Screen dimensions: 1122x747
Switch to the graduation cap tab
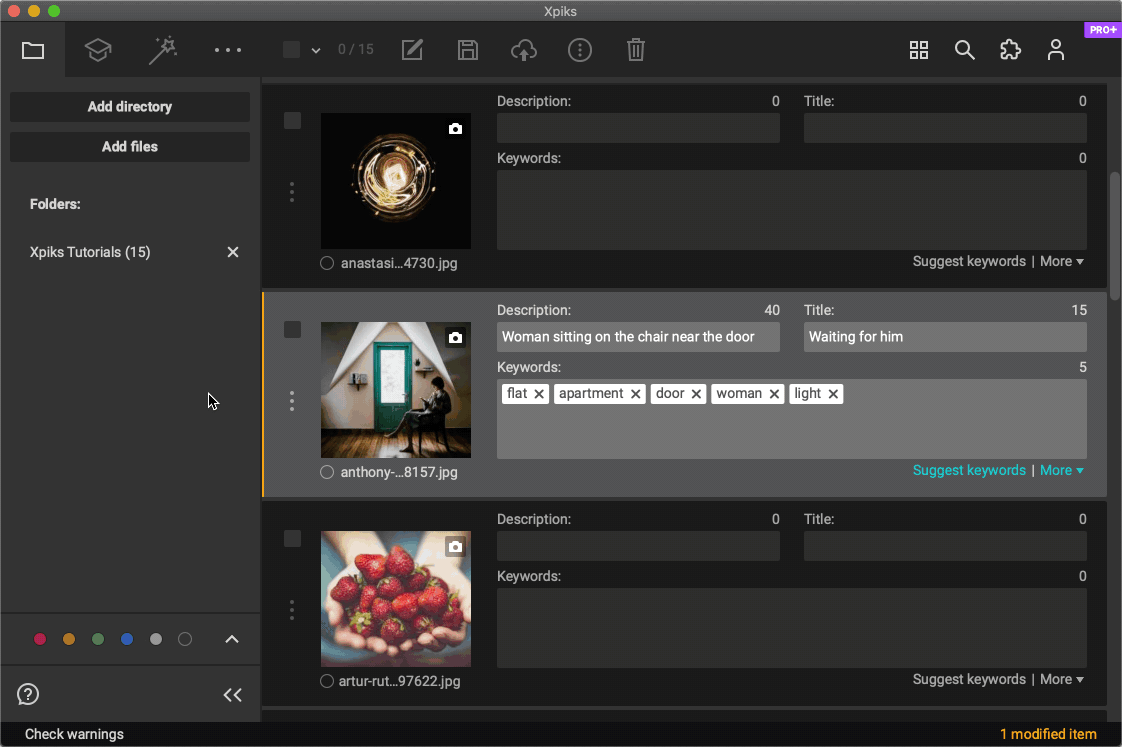[x=98, y=50]
